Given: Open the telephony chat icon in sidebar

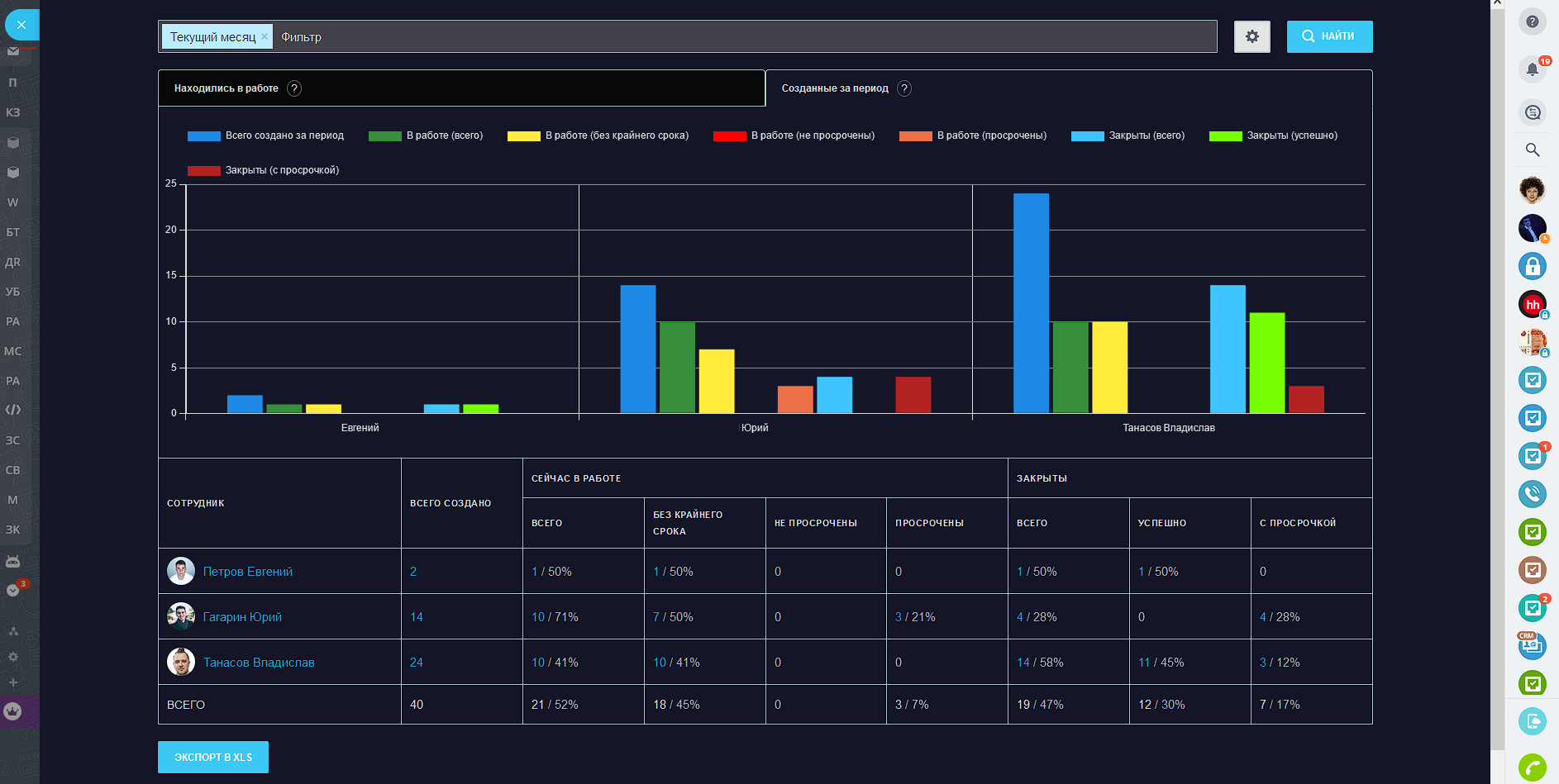Looking at the screenshot, I should click(x=1532, y=494).
